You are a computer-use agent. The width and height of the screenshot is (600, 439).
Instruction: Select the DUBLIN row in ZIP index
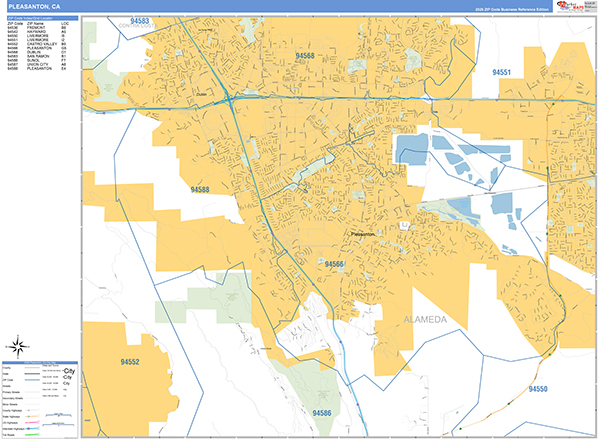(x=37, y=52)
